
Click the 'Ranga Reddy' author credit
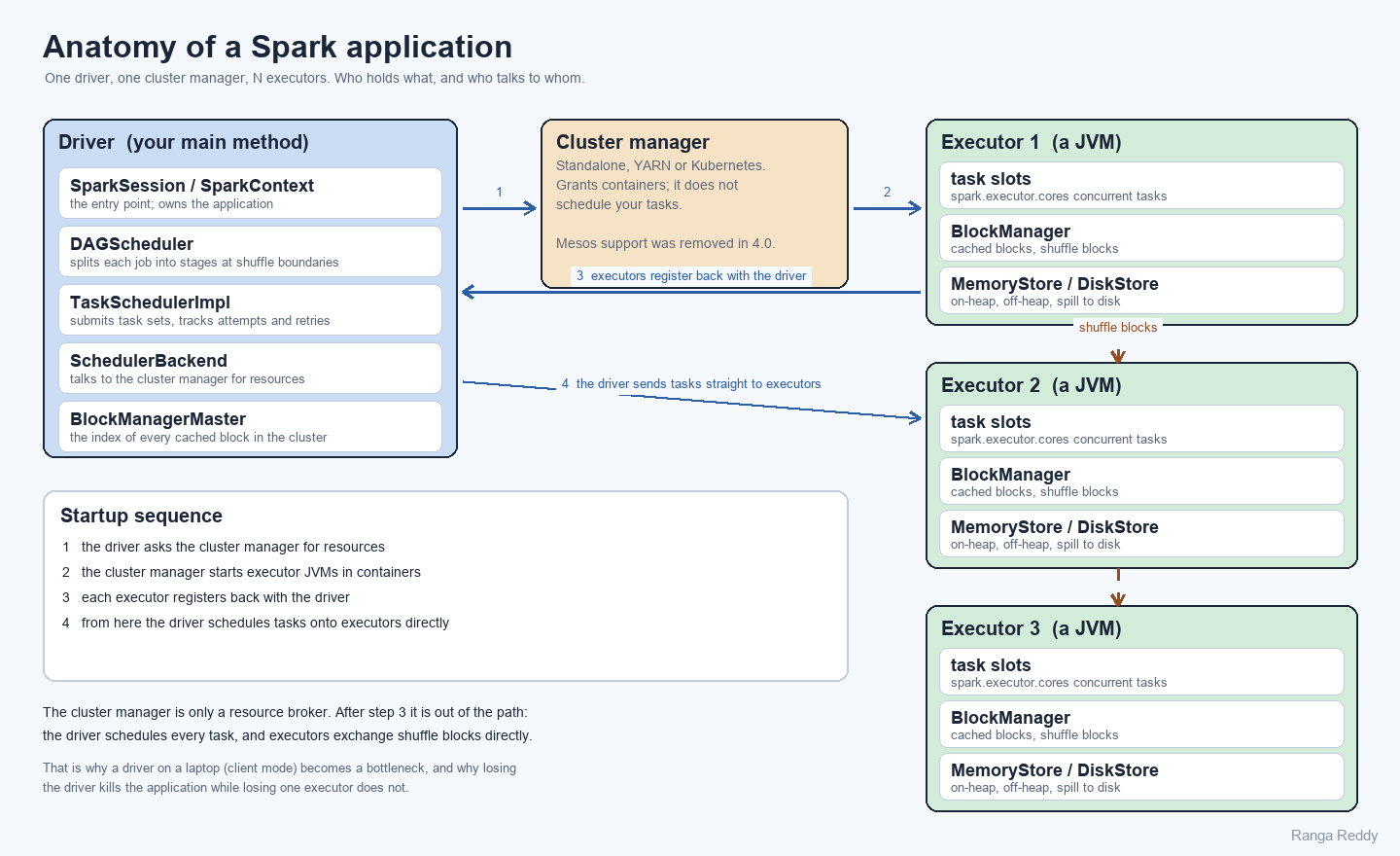1335,836
